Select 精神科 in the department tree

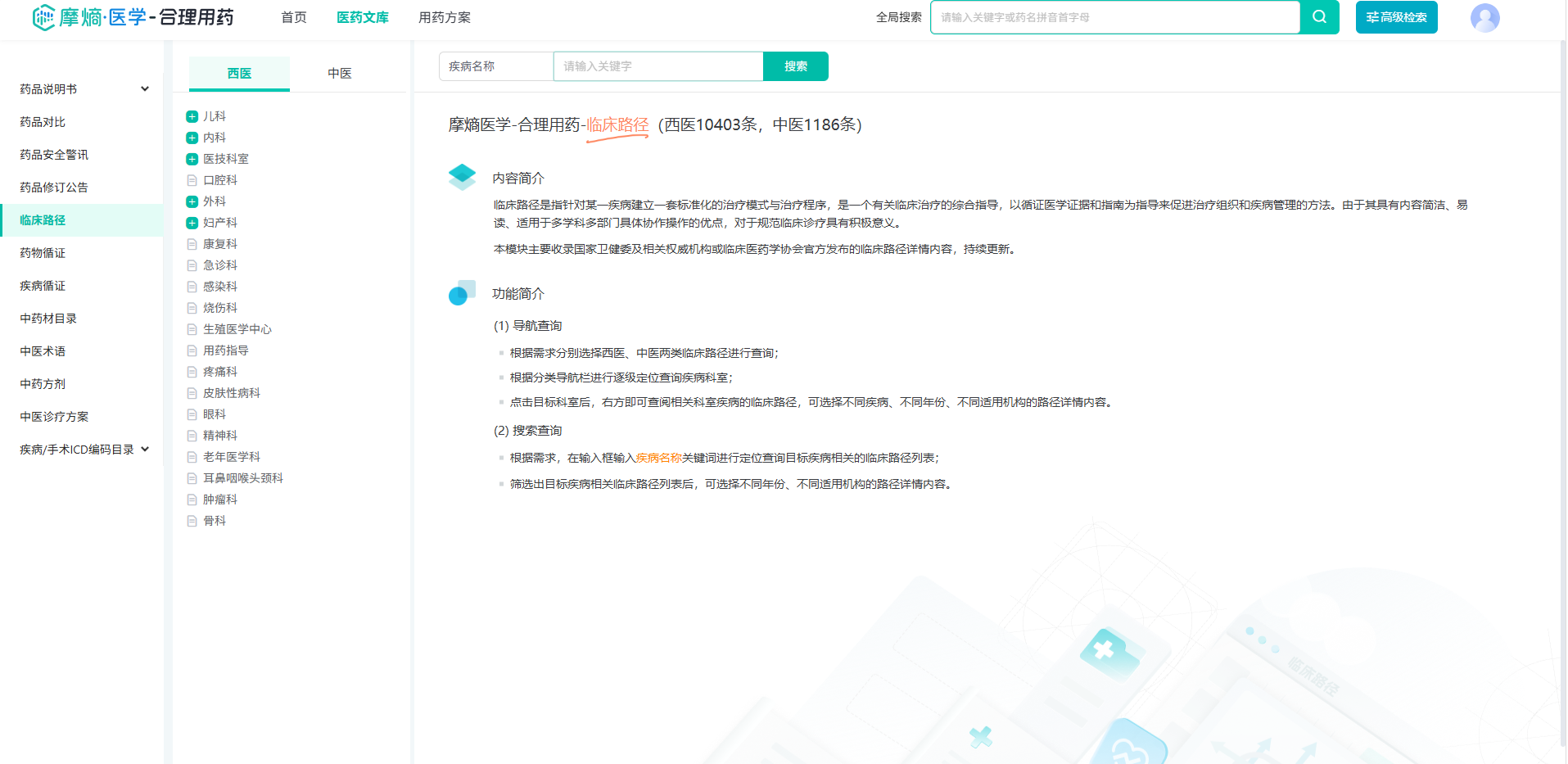coord(220,436)
